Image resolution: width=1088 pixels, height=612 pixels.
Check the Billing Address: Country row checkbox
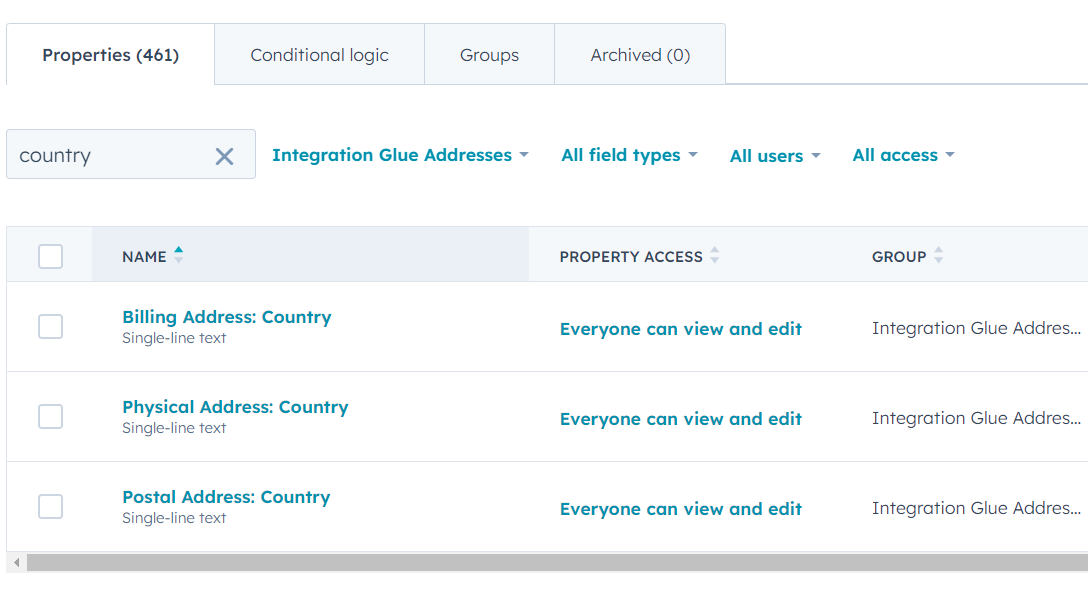click(50, 327)
